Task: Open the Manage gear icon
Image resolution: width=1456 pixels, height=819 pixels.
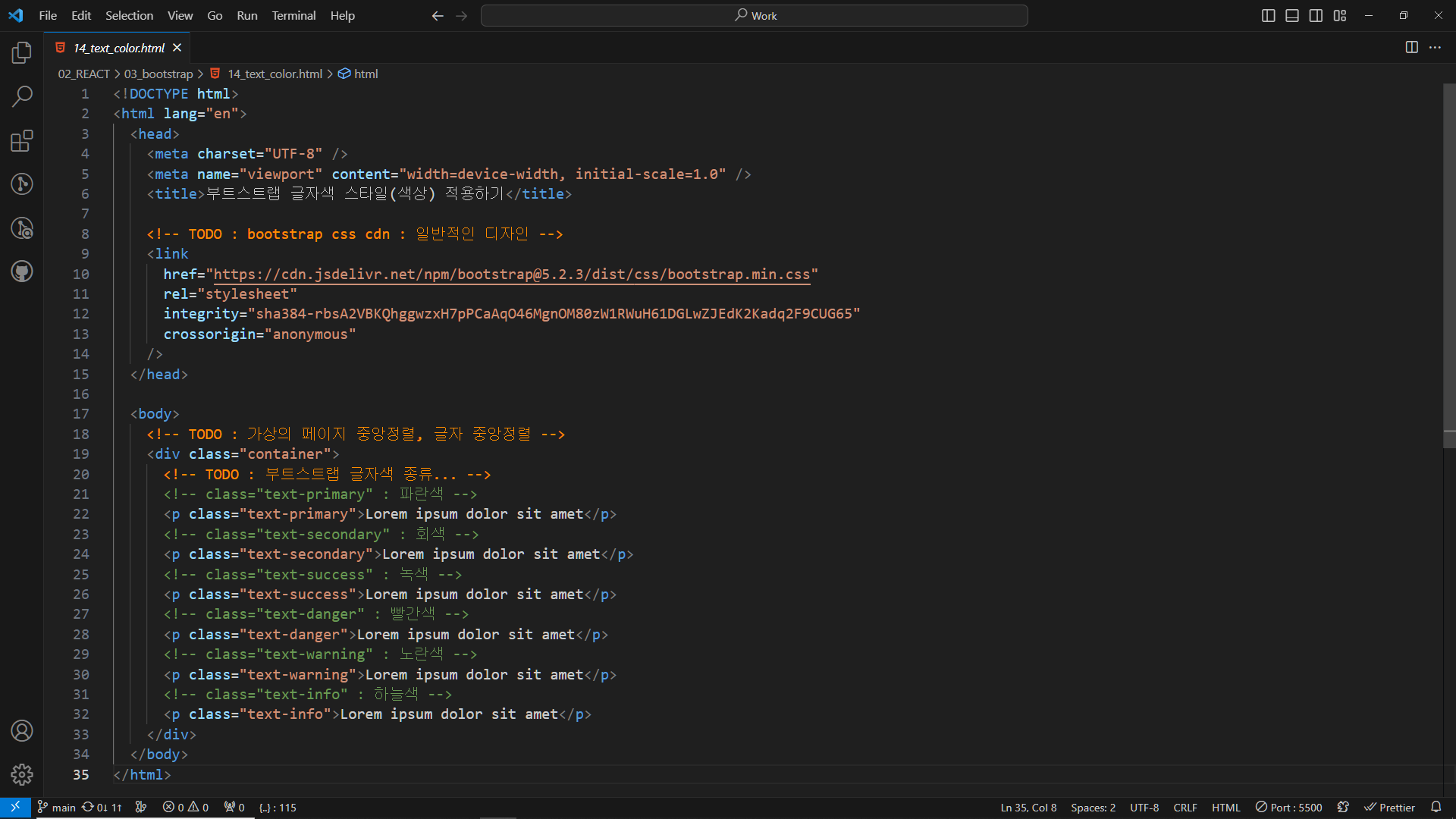Action: (x=22, y=774)
